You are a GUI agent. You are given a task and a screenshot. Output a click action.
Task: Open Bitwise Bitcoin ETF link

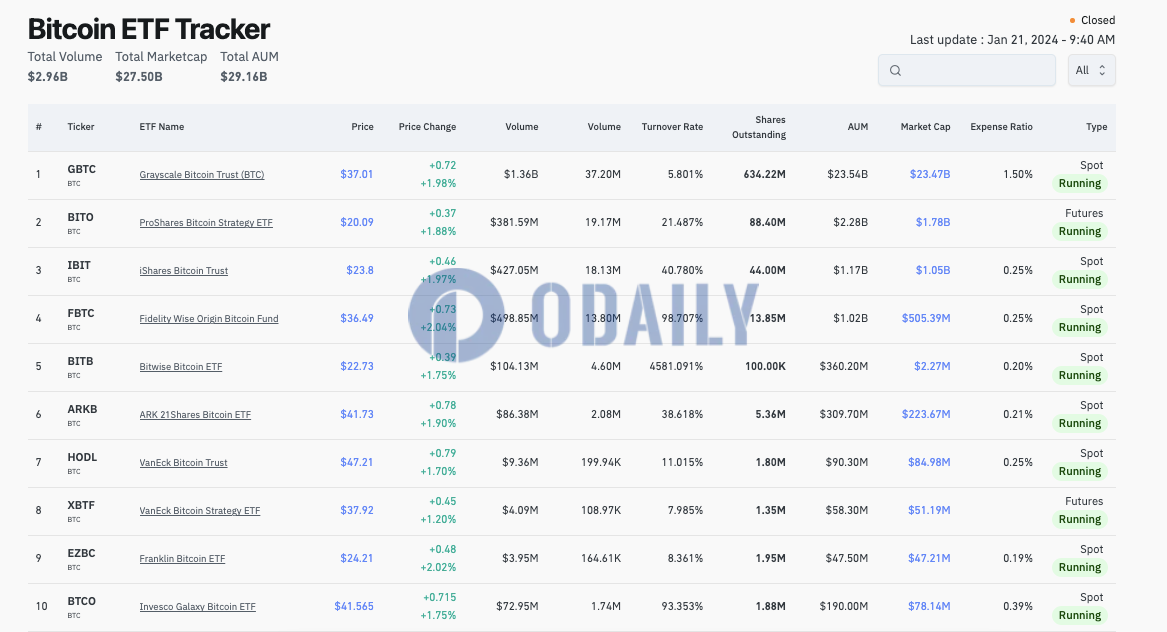(x=181, y=367)
